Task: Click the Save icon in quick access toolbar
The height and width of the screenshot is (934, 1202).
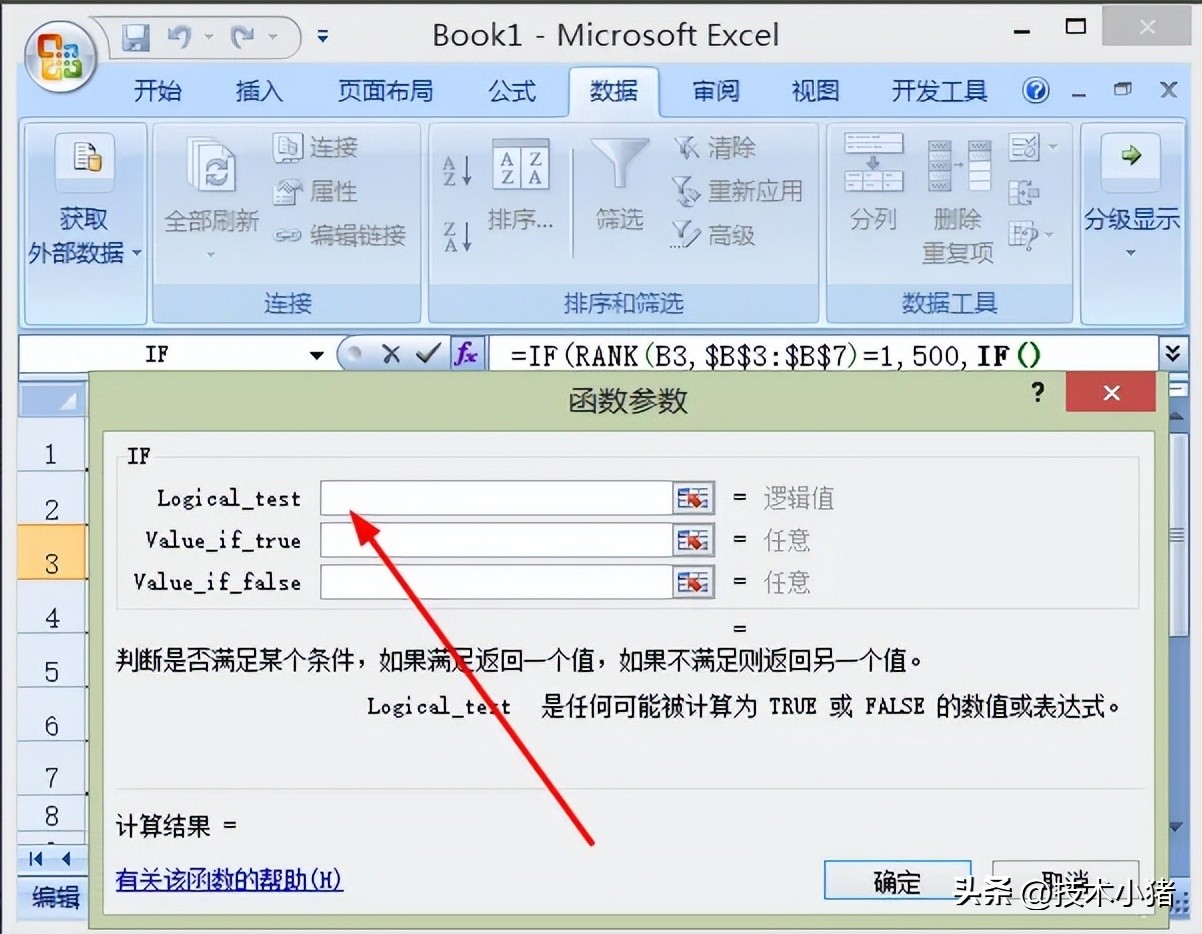Action: click(136, 37)
